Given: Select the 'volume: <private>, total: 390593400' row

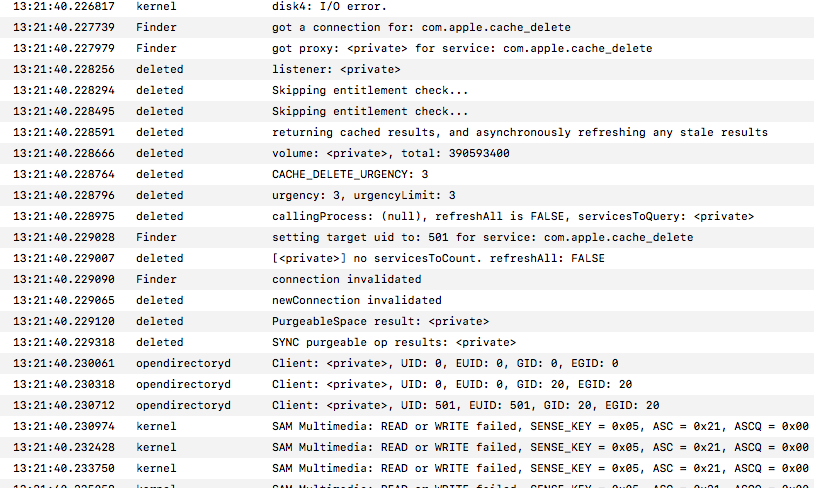Looking at the screenshot, I should point(391,153).
